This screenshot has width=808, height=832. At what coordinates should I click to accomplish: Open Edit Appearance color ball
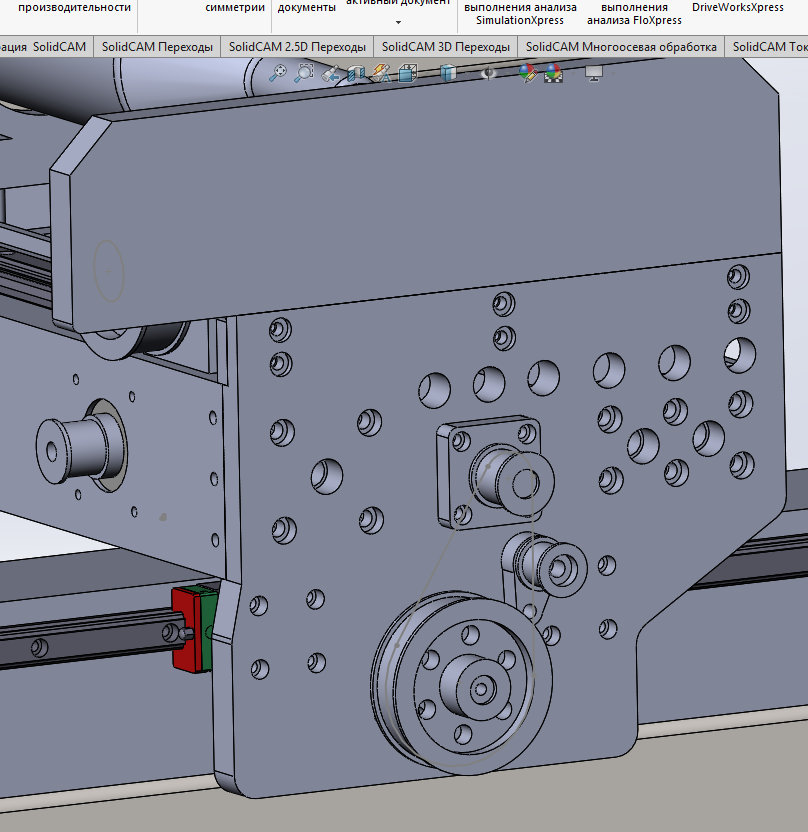click(x=527, y=73)
